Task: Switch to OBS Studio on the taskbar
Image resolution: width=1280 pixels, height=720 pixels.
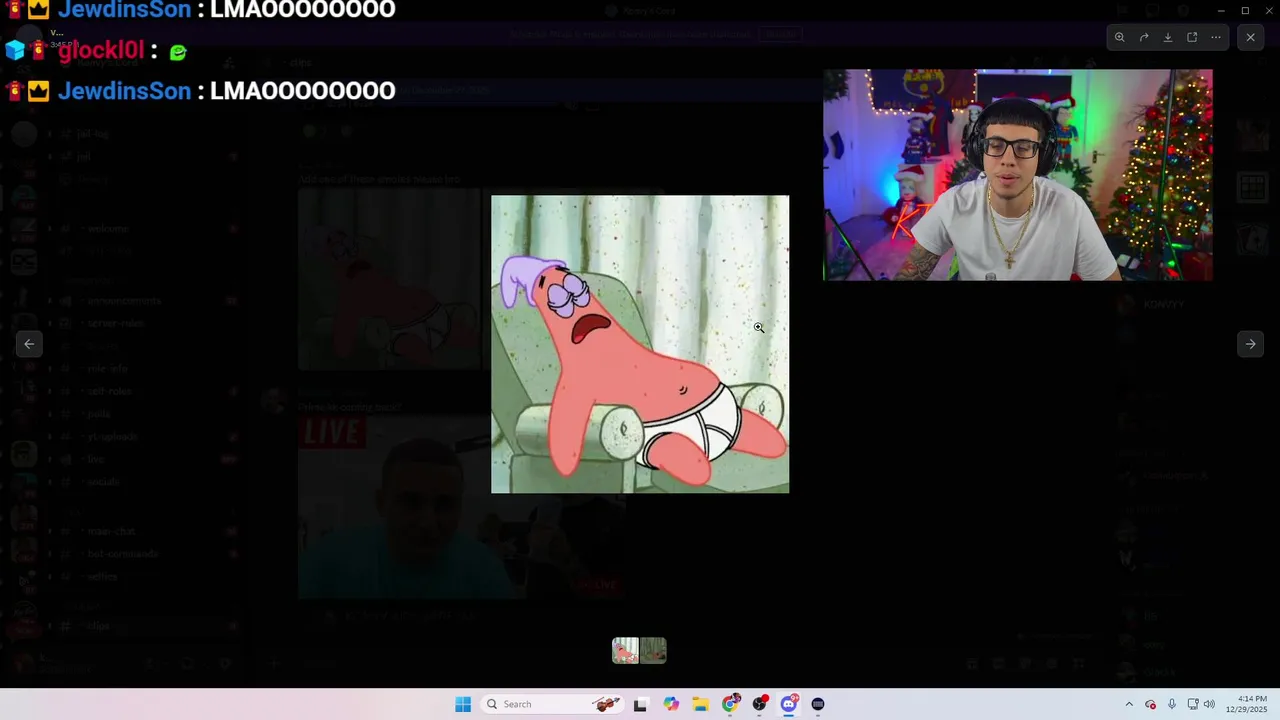Action: click(760, 704)
